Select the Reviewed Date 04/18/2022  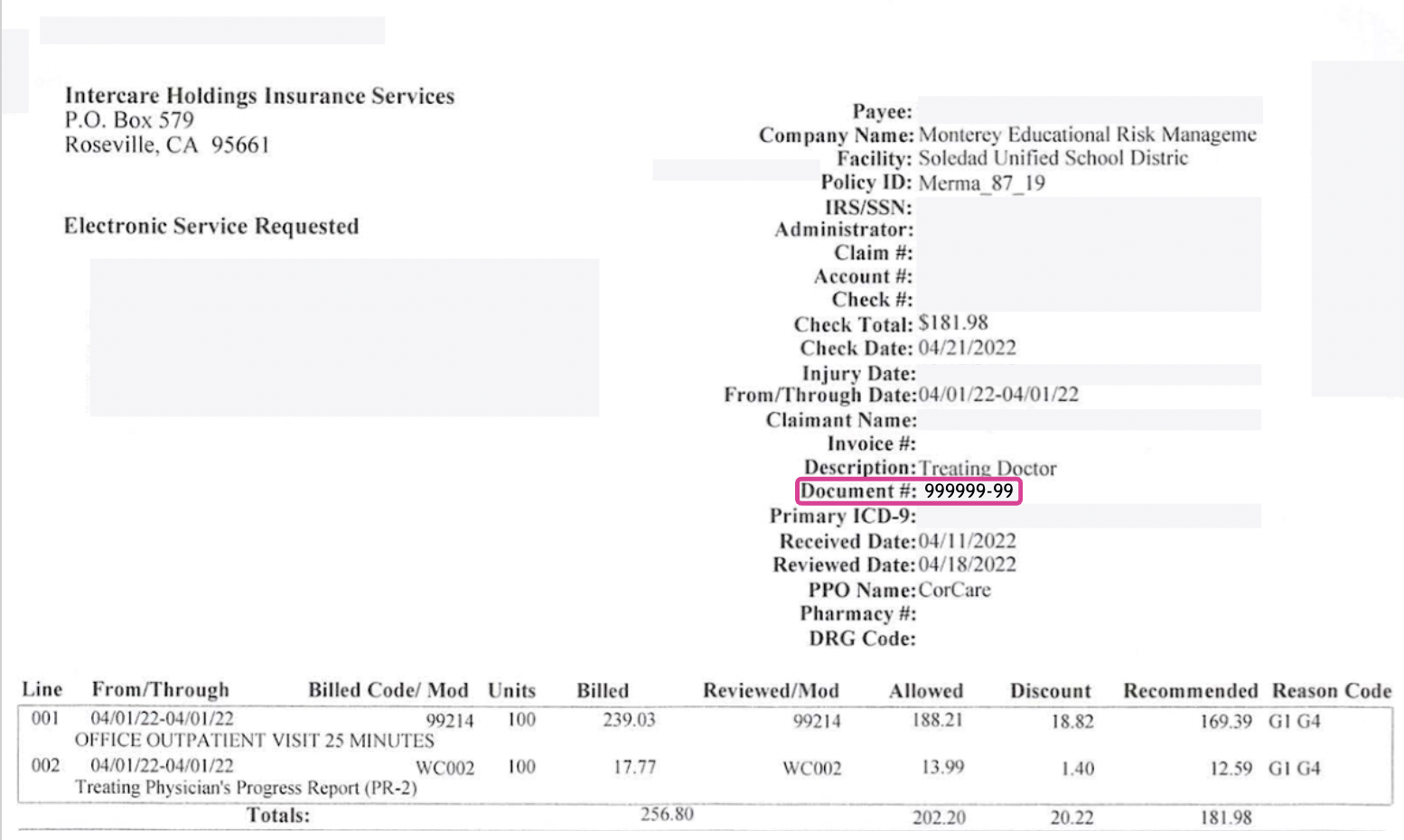coord(967,565)
